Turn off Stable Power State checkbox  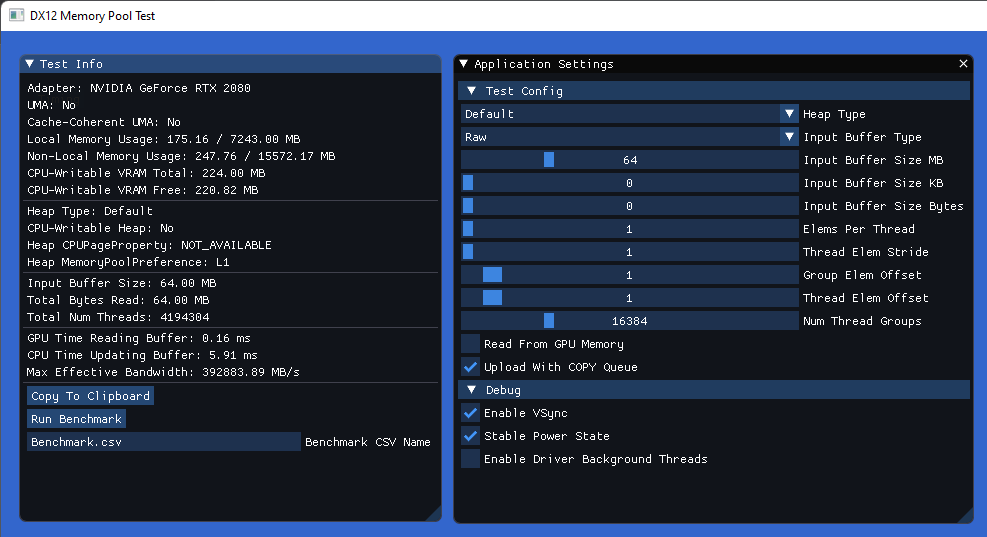click(470, 436)
